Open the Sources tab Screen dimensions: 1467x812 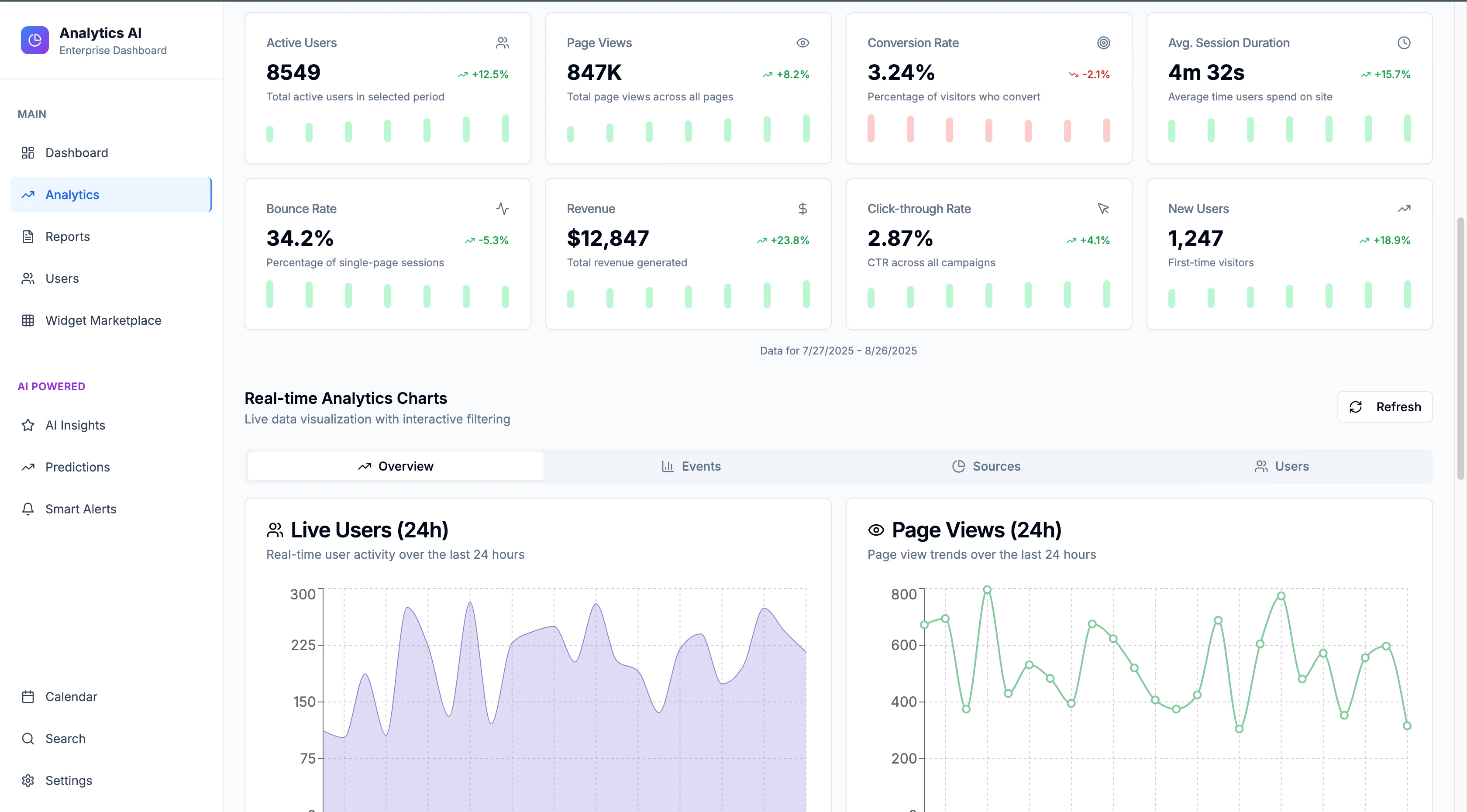tap(986, 466)
